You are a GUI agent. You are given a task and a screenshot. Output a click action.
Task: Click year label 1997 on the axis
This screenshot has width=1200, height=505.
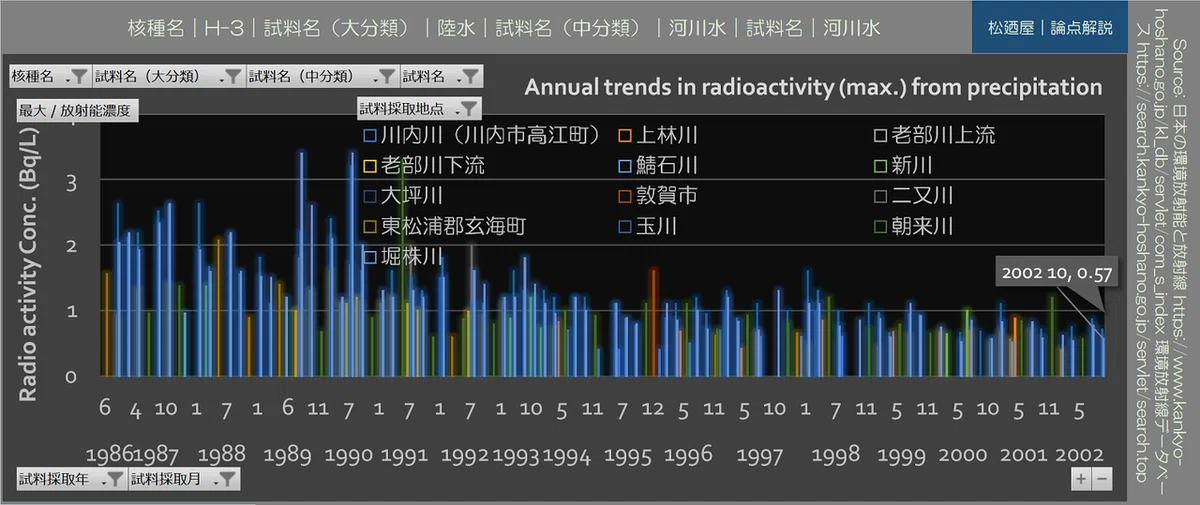click(760, 456)
